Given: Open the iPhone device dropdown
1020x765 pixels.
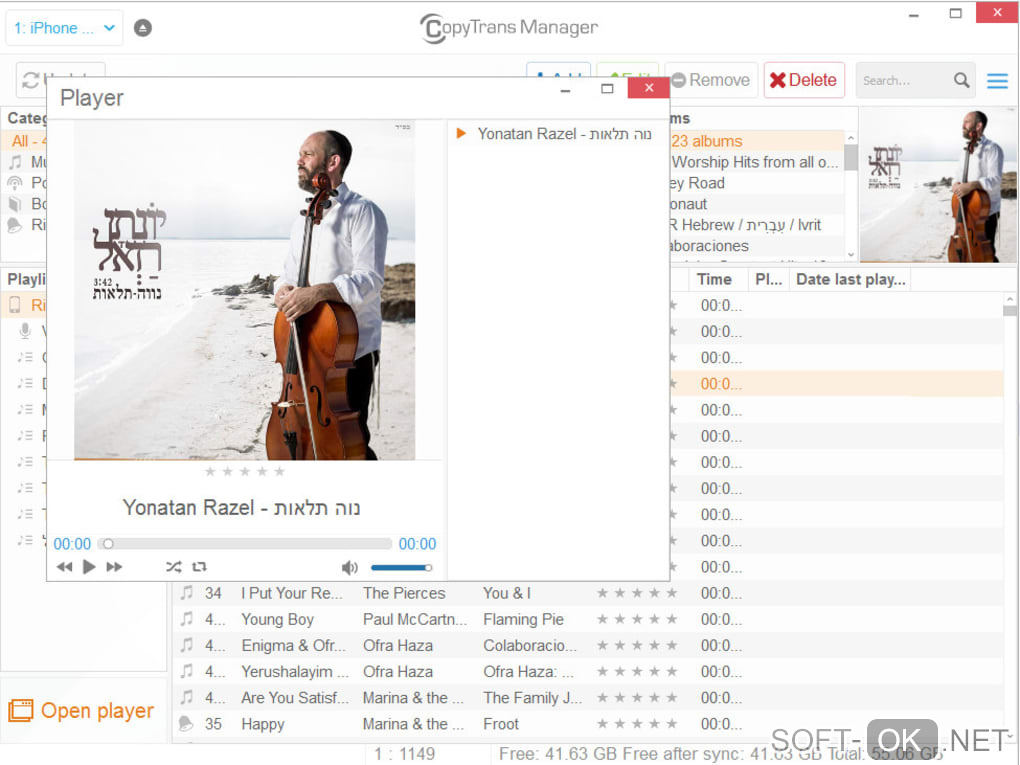Looking at the screenshot, I should point(64,28).
